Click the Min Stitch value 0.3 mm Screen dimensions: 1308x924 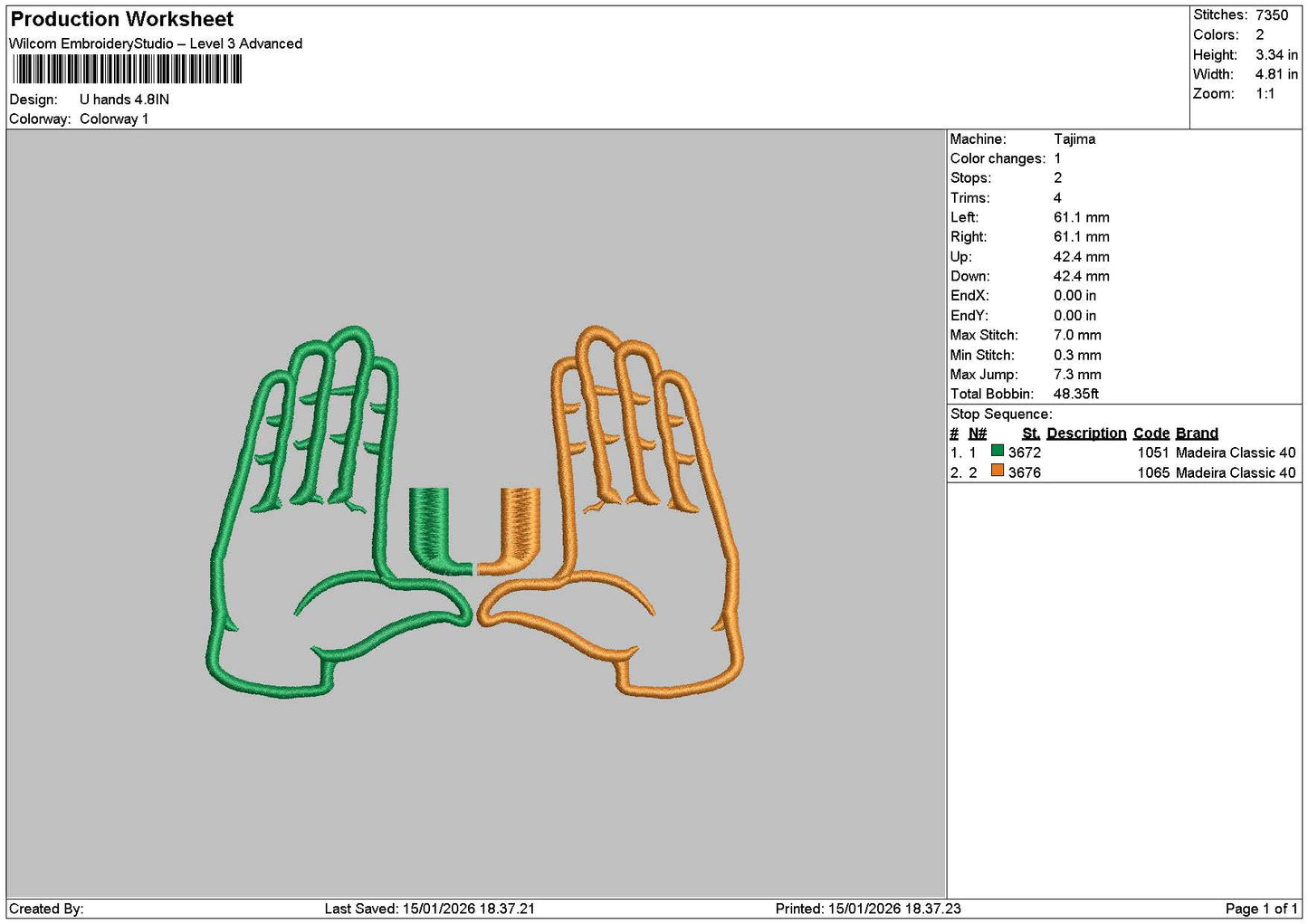[x=1077, y=355]
